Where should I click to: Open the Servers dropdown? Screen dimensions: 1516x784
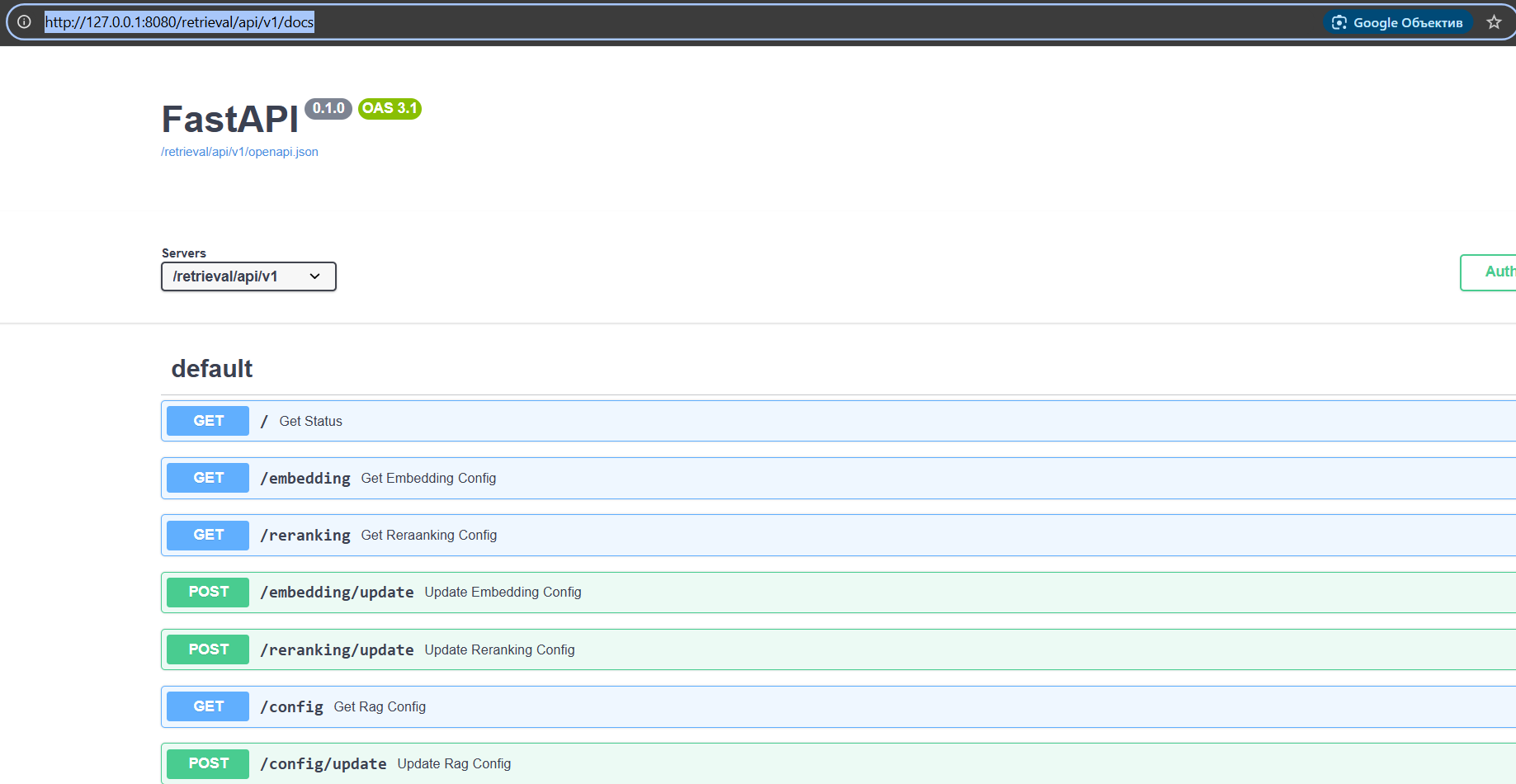coord(248,276)
